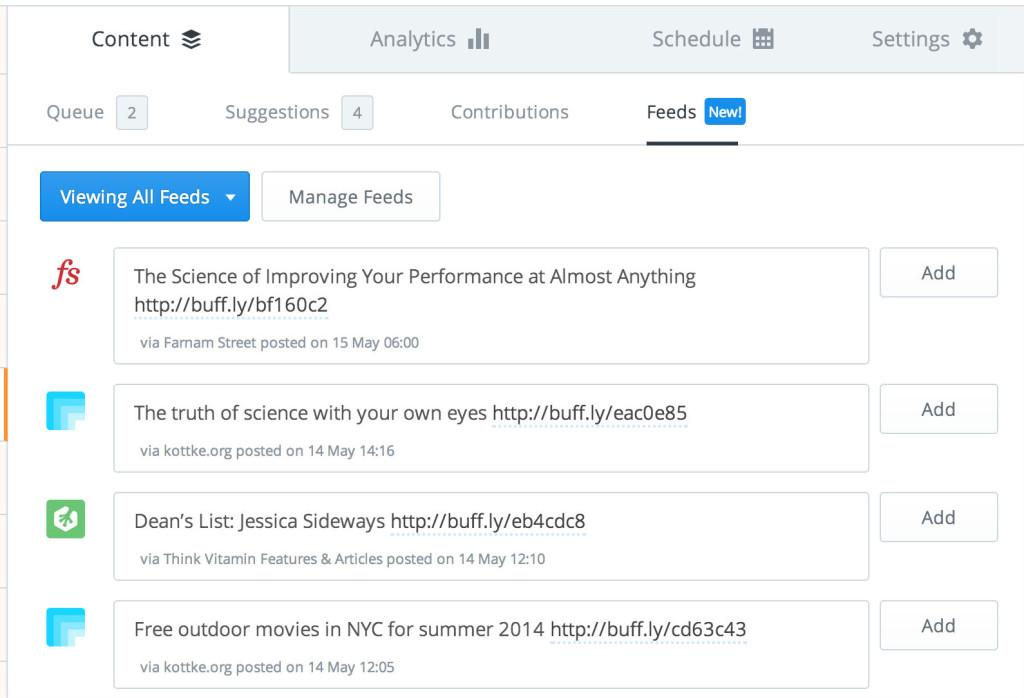Image resolution: width=1024 pixels, height=698 pixels.
Task: Open the buff.ly/bf160c2 link
Action: pyautogui.click(x=231, y=304)
